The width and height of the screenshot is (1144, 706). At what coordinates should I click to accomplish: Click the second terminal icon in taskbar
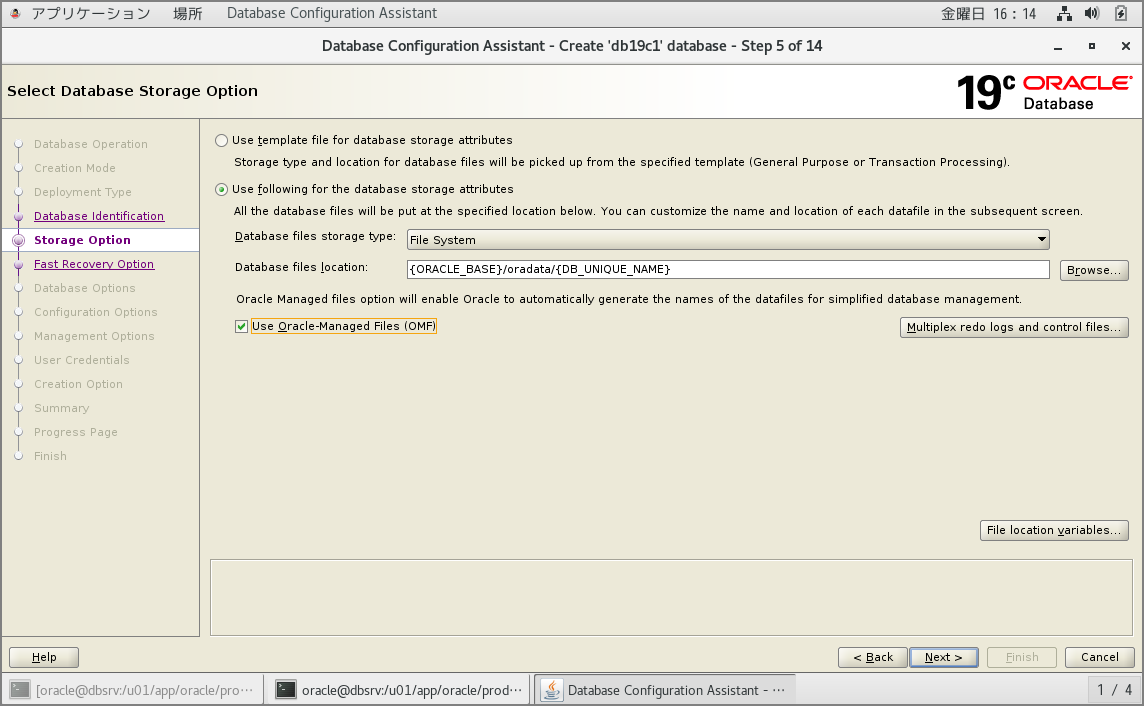[286, 688]
